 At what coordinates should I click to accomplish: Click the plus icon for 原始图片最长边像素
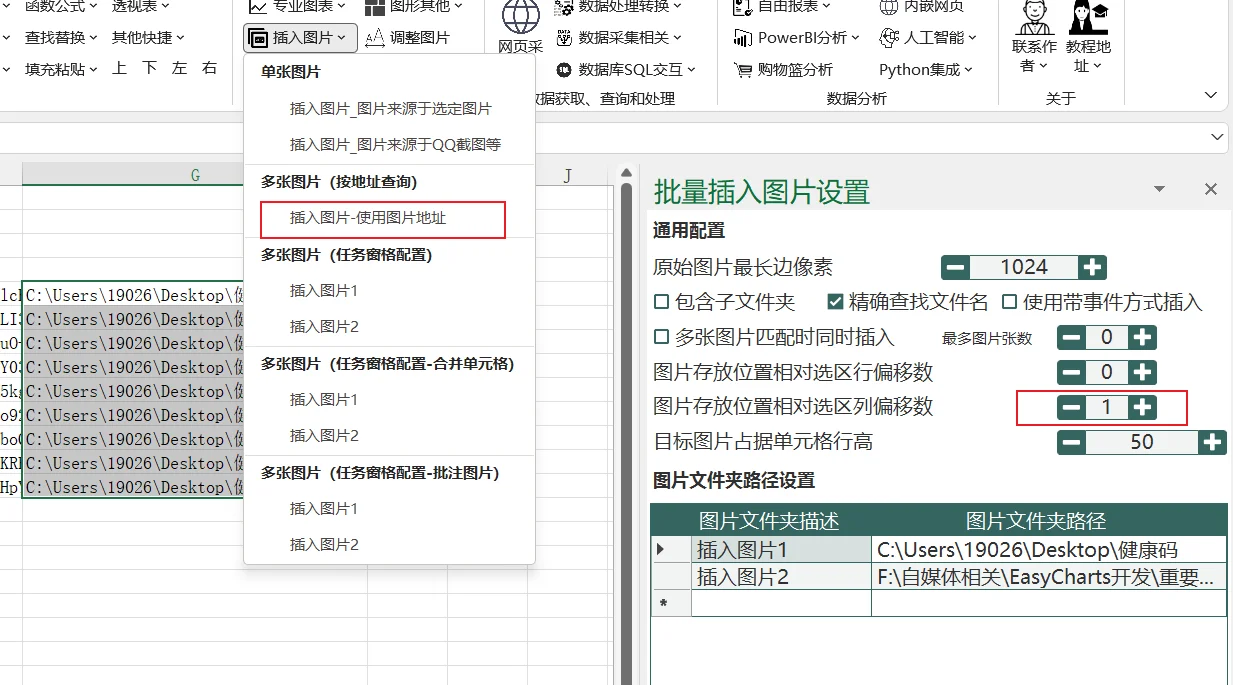coord(1092,267)
